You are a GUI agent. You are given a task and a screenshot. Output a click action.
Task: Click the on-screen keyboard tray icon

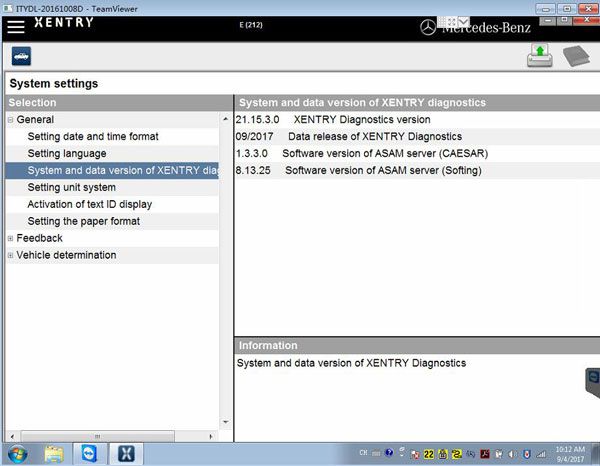(x=376, y=454)
